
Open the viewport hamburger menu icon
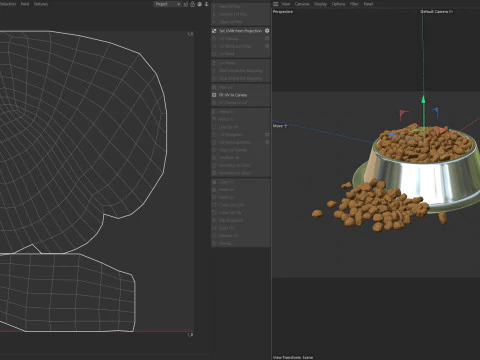coord(275,4)
